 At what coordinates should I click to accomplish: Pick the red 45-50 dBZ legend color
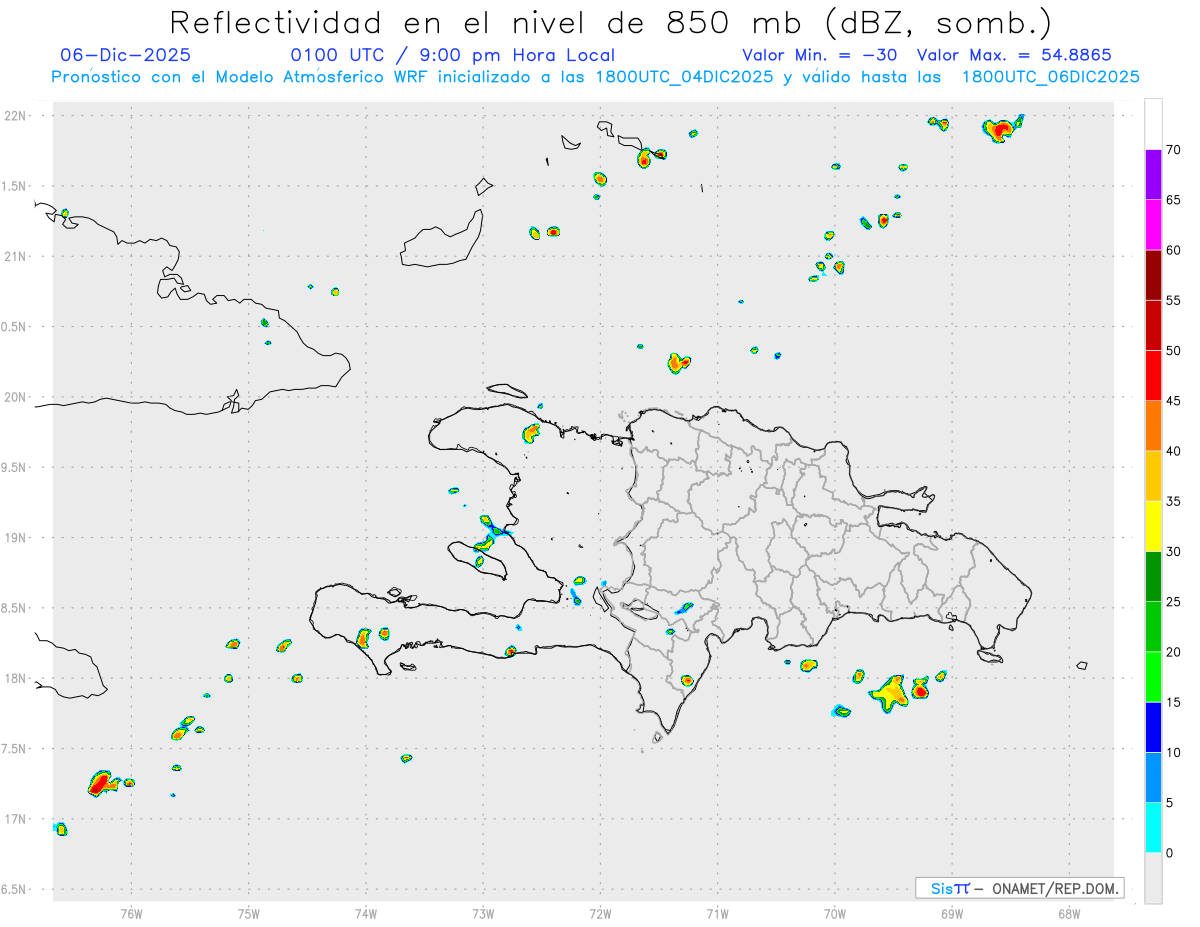[1153, 376]
